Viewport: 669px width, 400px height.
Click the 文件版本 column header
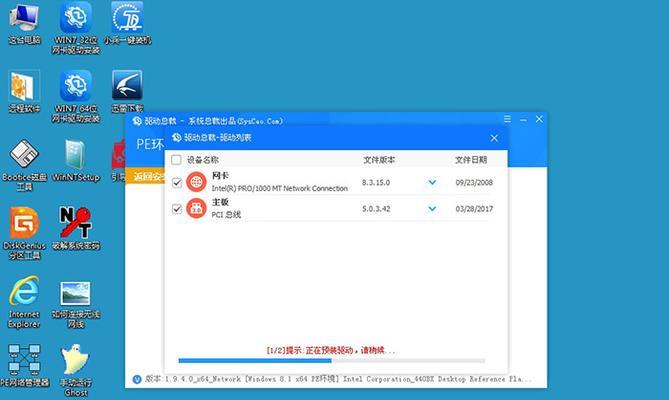[x=379, y=160]
